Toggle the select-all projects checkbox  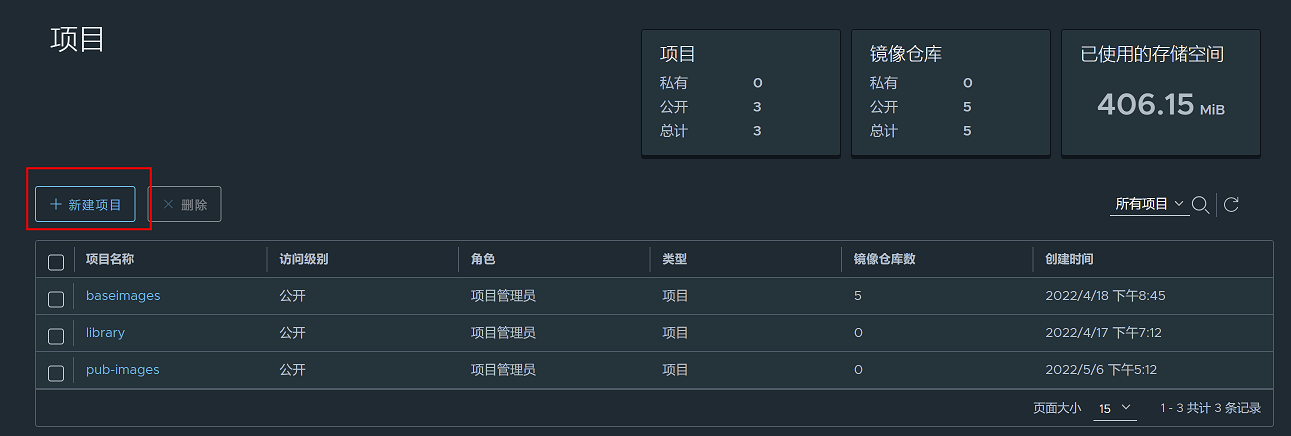pyautogui.click(x=56, y=262)
